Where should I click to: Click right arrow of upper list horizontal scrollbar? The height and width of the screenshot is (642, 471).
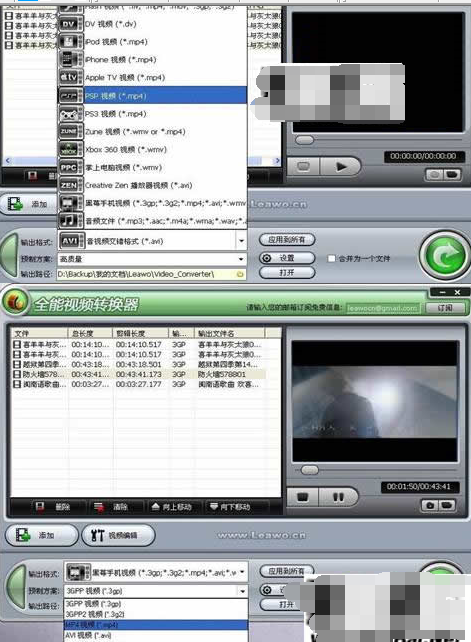277,161
